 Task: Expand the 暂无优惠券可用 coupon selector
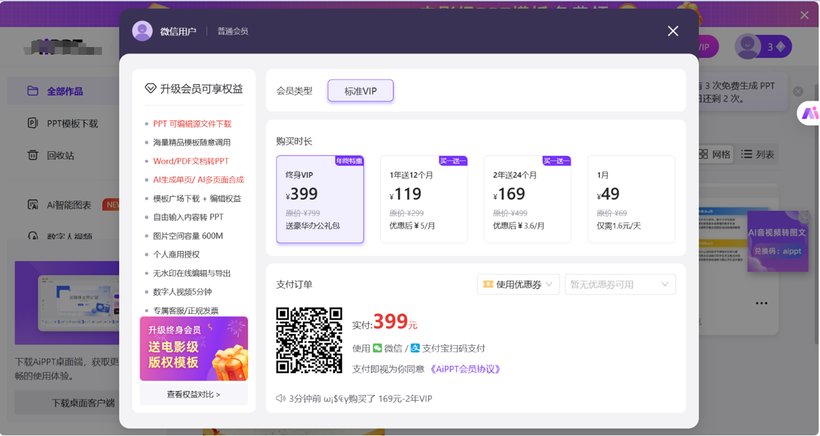pyautogui.click(x=620, y=284)
